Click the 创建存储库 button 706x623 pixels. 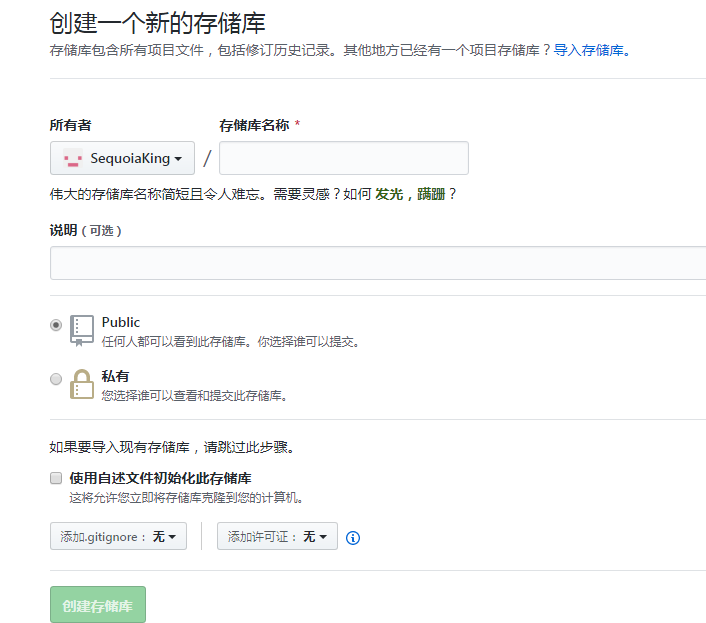(x=98, y=605)
